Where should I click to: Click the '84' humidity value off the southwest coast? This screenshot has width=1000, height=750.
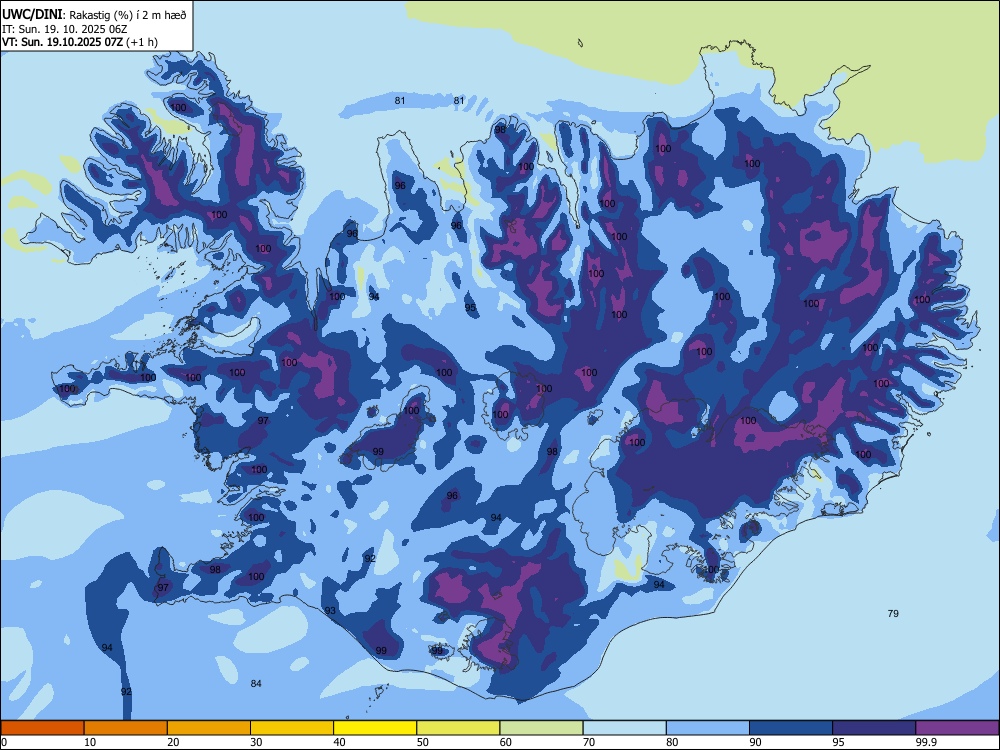(256, 684)
